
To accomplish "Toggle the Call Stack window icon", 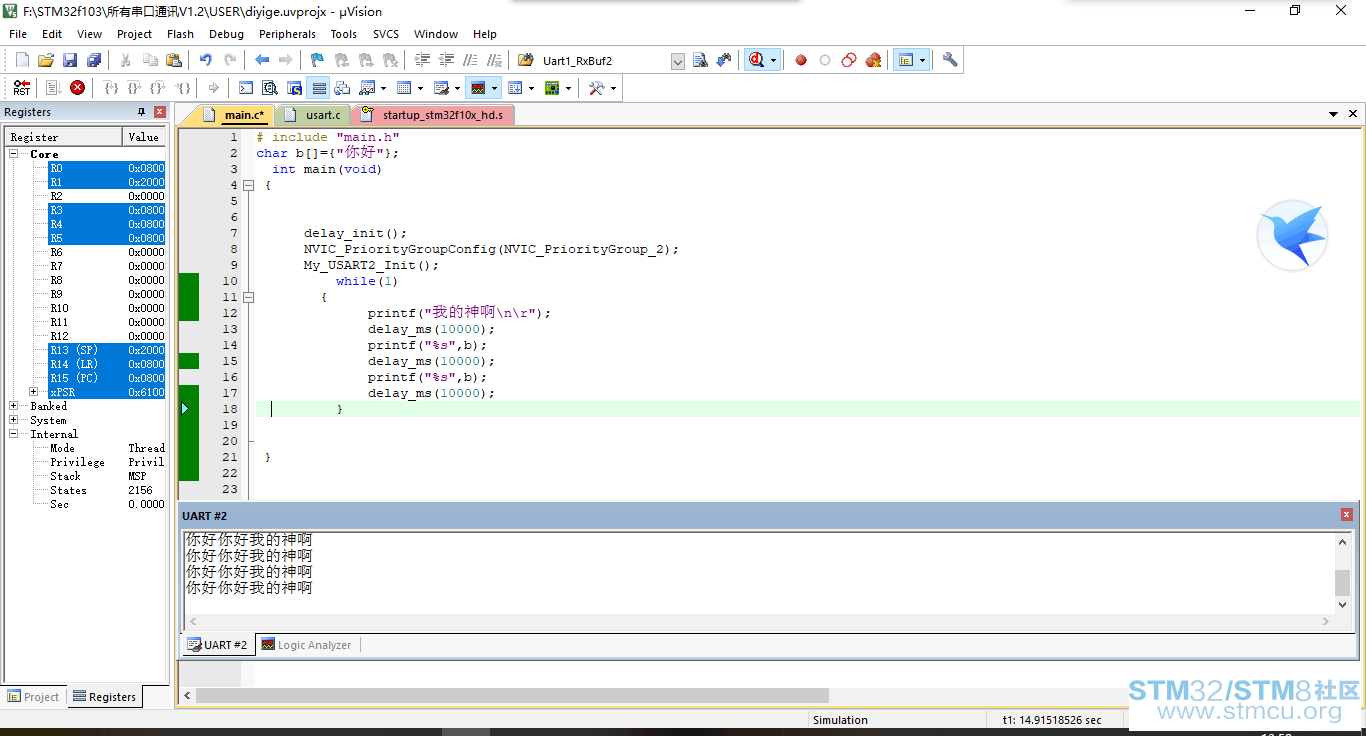I will click(x=342, y=88).
